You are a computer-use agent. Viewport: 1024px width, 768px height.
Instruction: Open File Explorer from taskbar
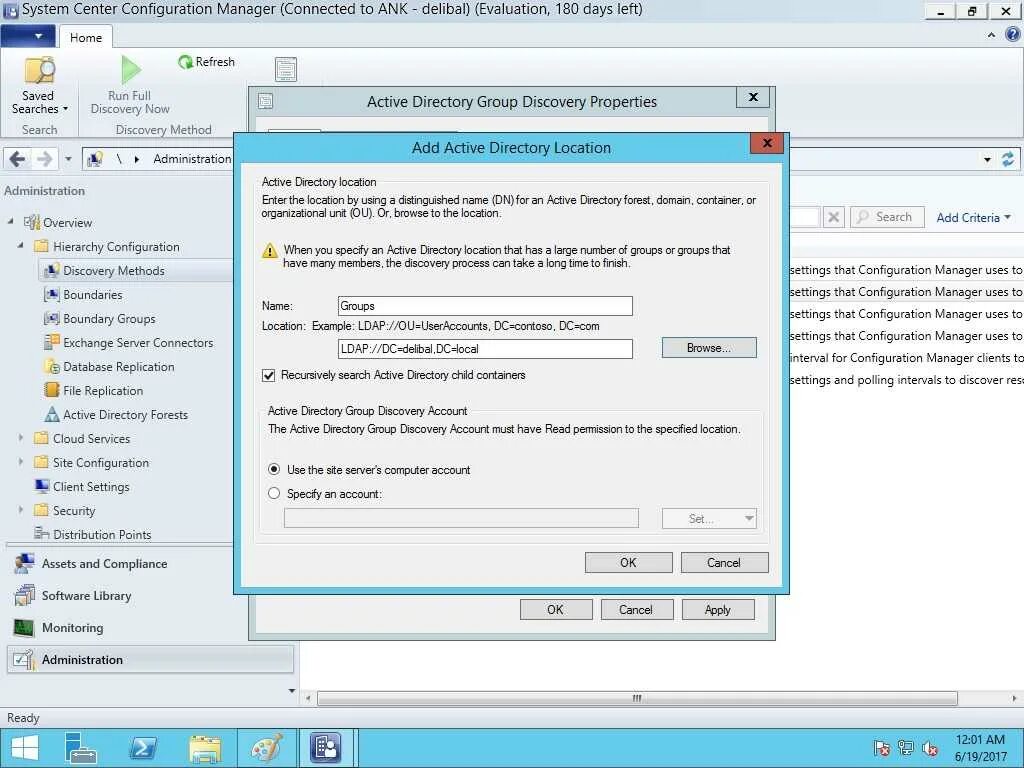(204, 748)
